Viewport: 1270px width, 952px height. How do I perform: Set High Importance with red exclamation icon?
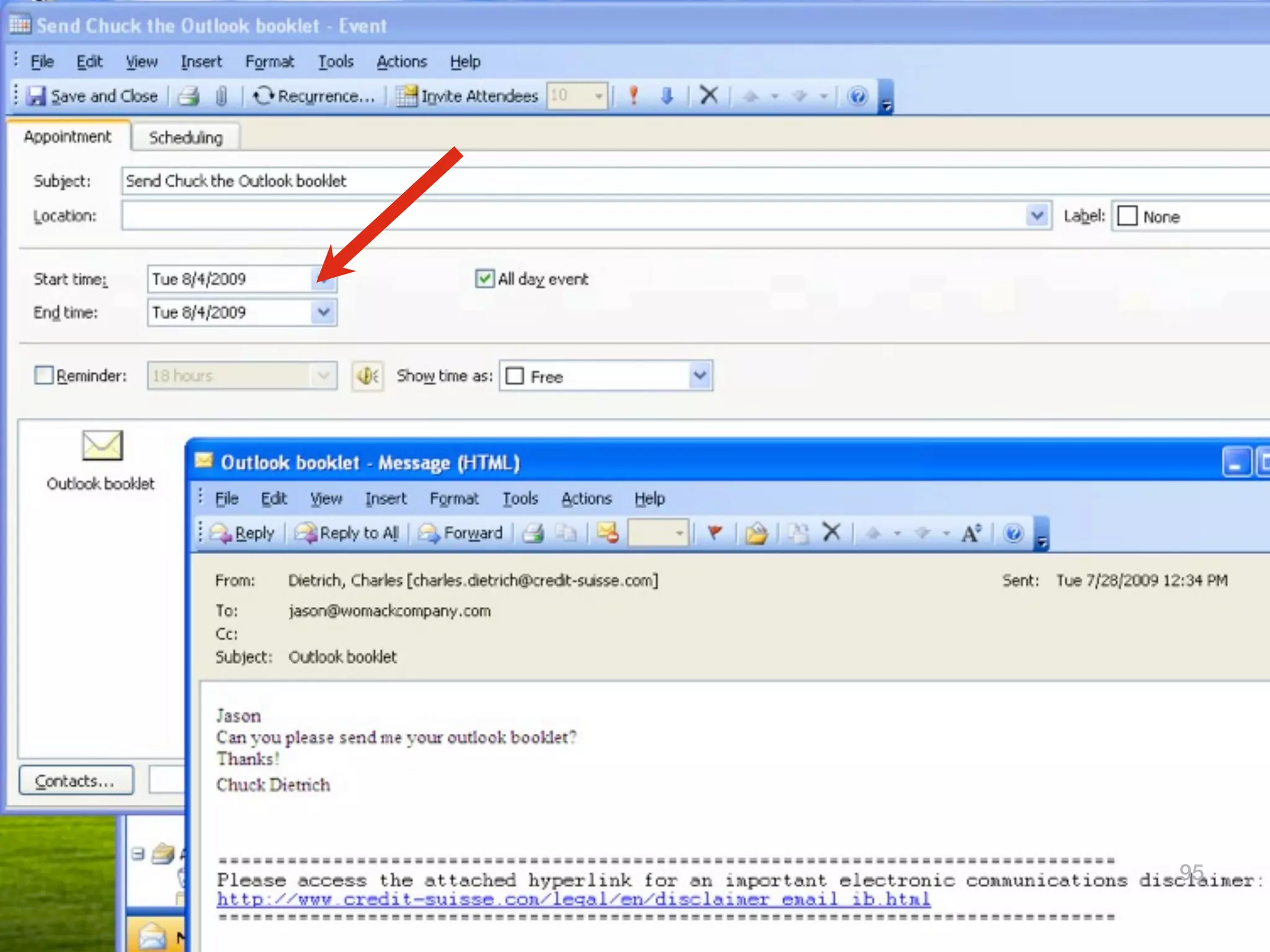633,96
